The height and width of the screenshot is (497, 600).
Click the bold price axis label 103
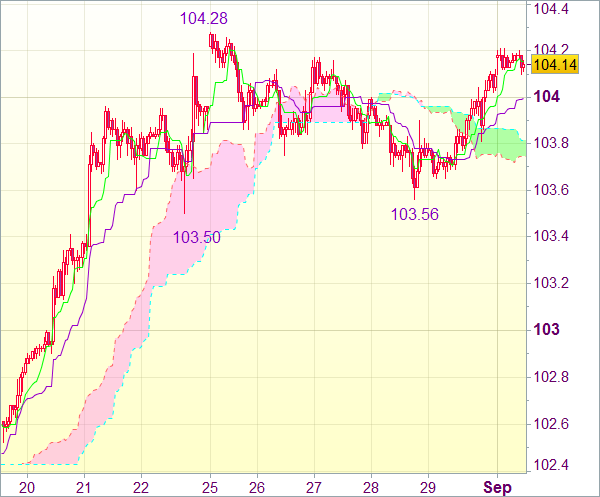coord(547,329)
